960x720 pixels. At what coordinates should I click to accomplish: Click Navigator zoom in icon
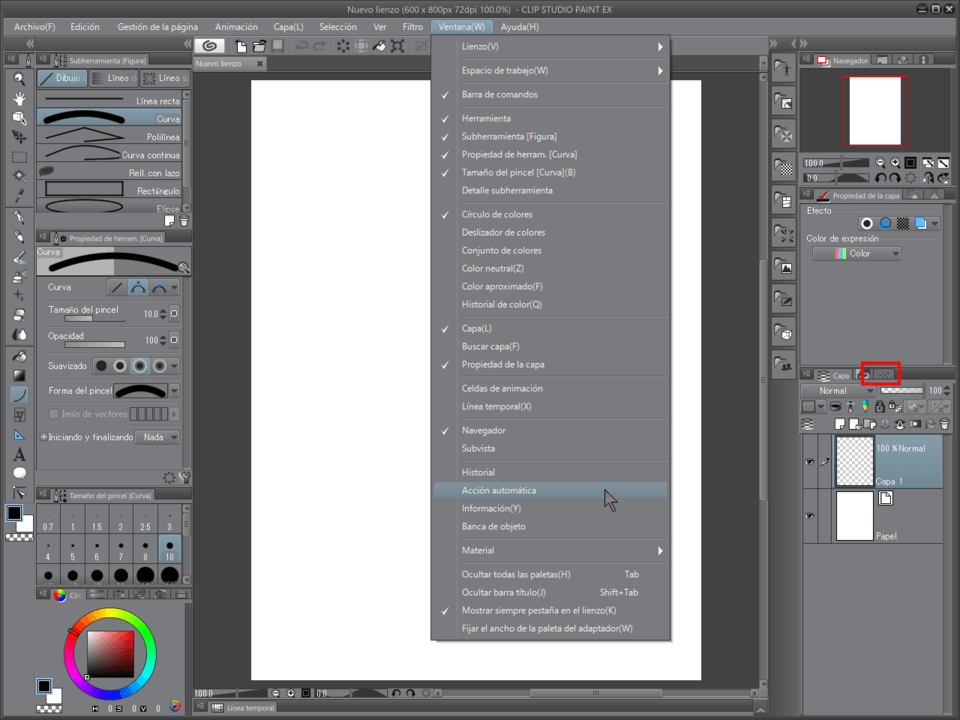tap(895, 163)
